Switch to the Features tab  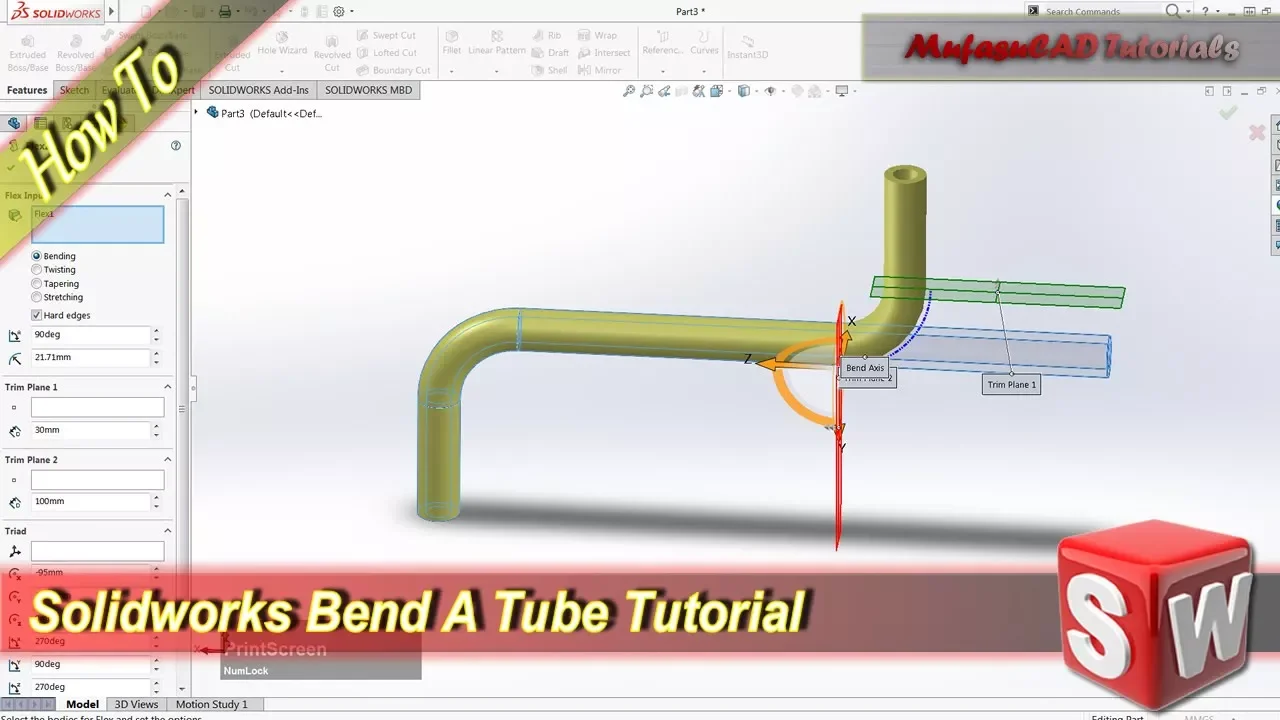(x=27, y=90)
